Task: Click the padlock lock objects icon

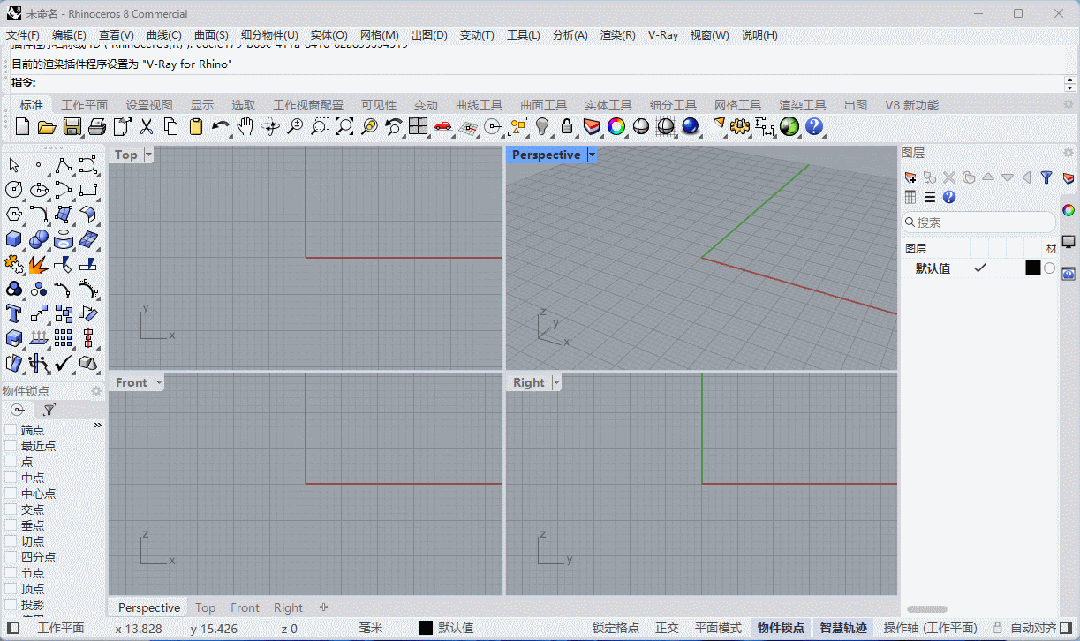Action: pos(567,127)
